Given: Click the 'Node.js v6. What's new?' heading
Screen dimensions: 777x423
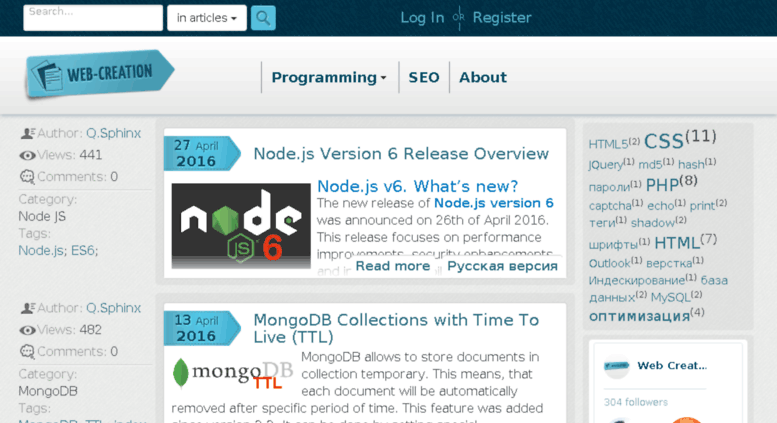Looking at the screenshot, I should click(417, 186).
